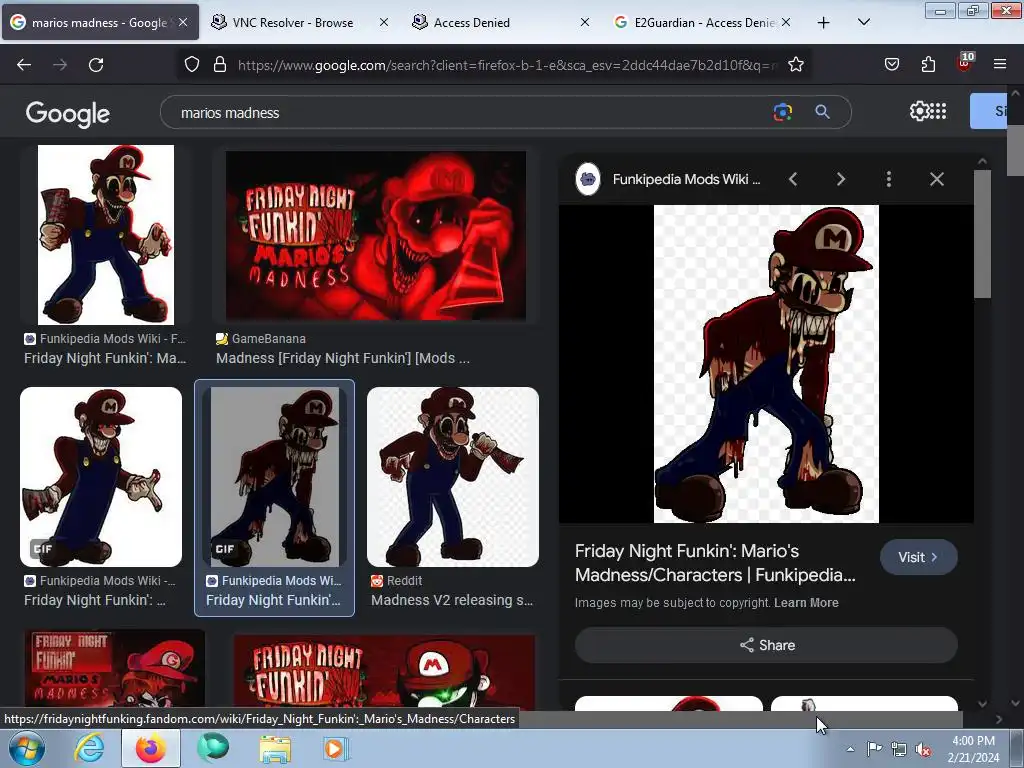The image size is (1024, 768).
Task: Close the image preview panel
Action: [936, 179]
